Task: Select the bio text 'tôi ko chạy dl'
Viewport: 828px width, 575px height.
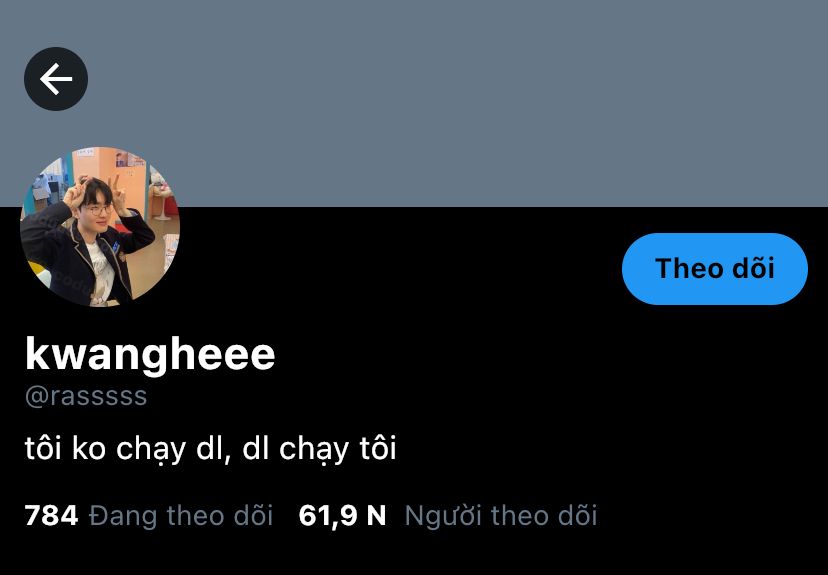Action: 127,449
